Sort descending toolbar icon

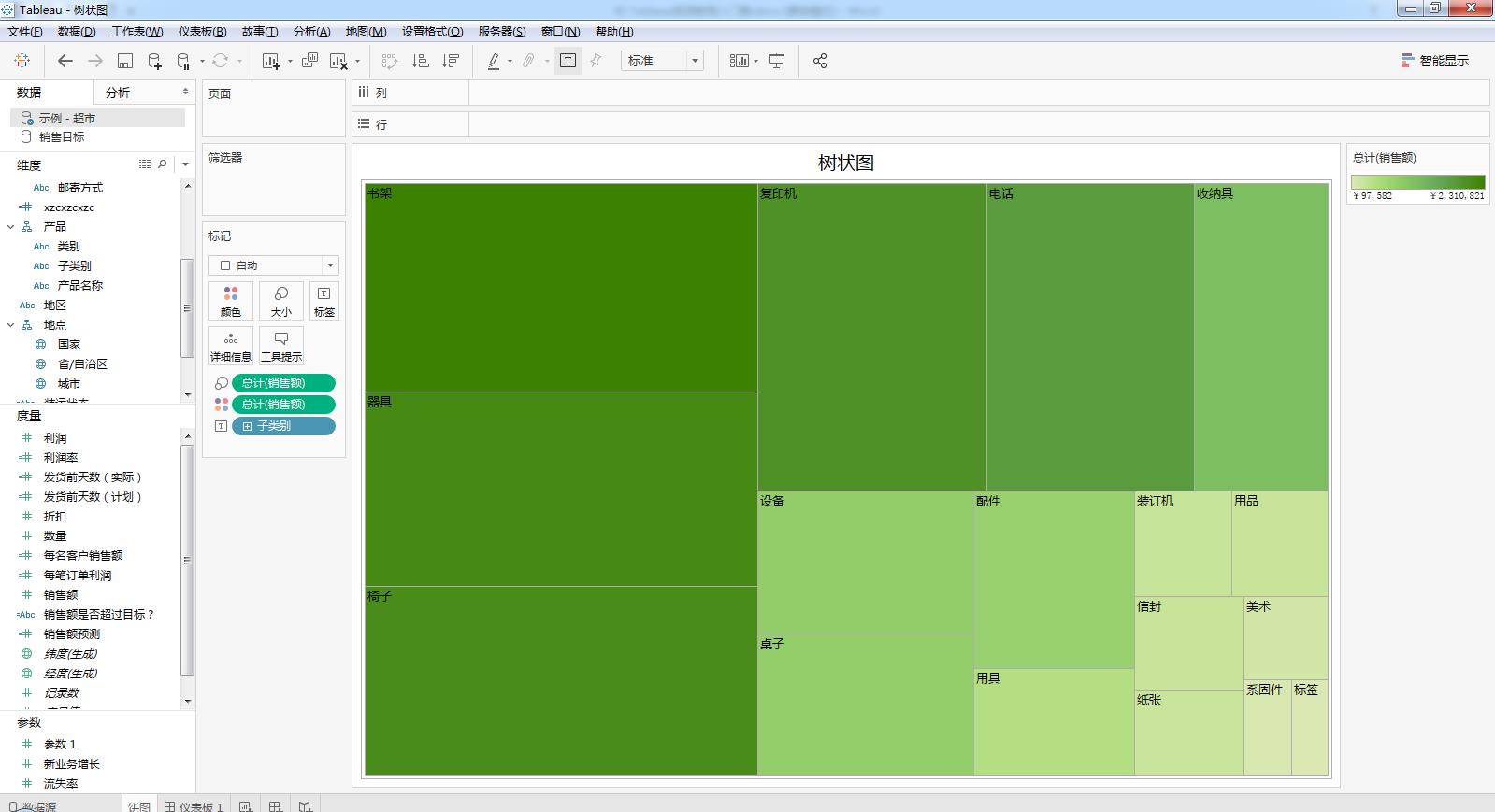450,61
